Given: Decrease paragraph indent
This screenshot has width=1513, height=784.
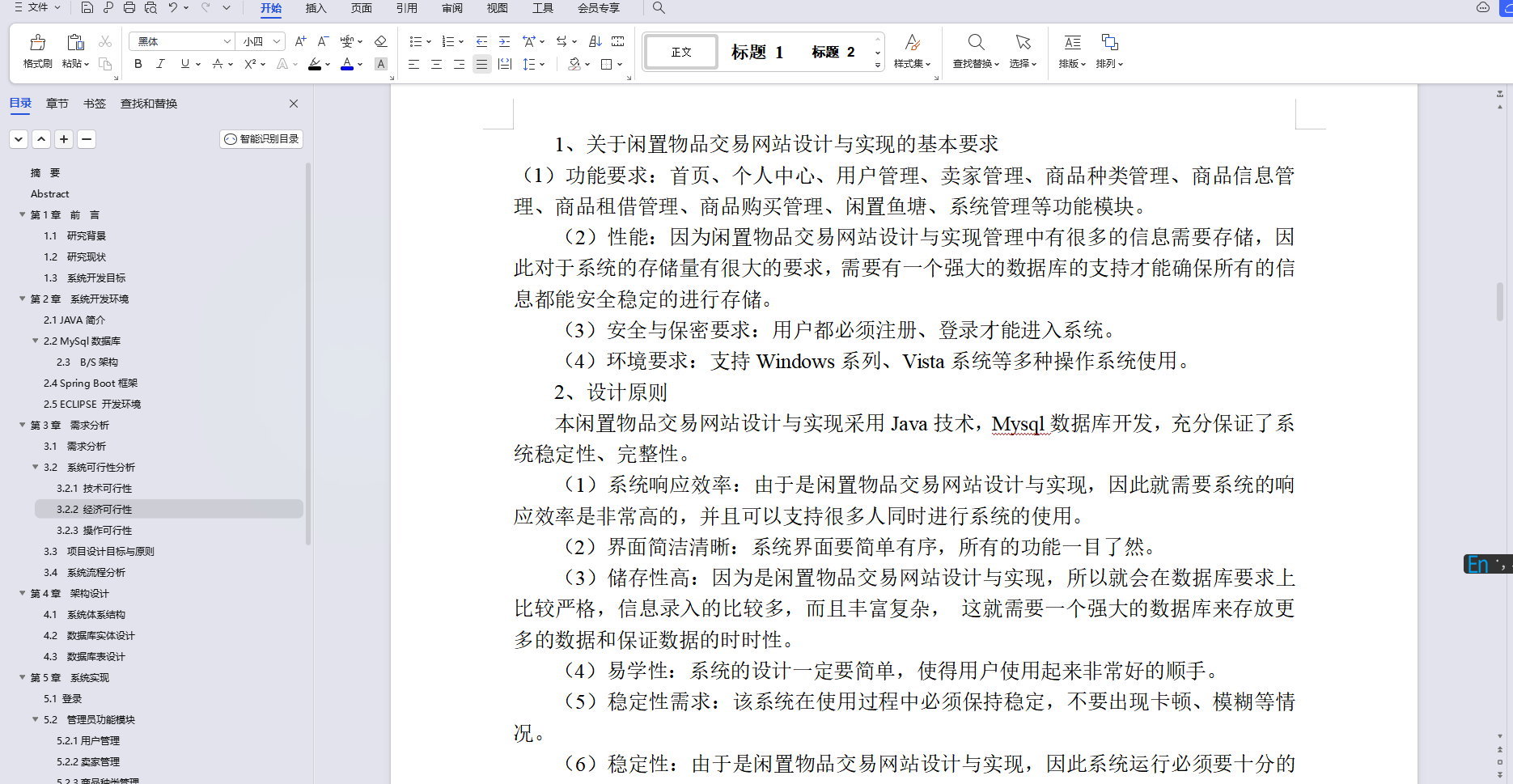Looking at the screenshot, I should click(481, 41).
